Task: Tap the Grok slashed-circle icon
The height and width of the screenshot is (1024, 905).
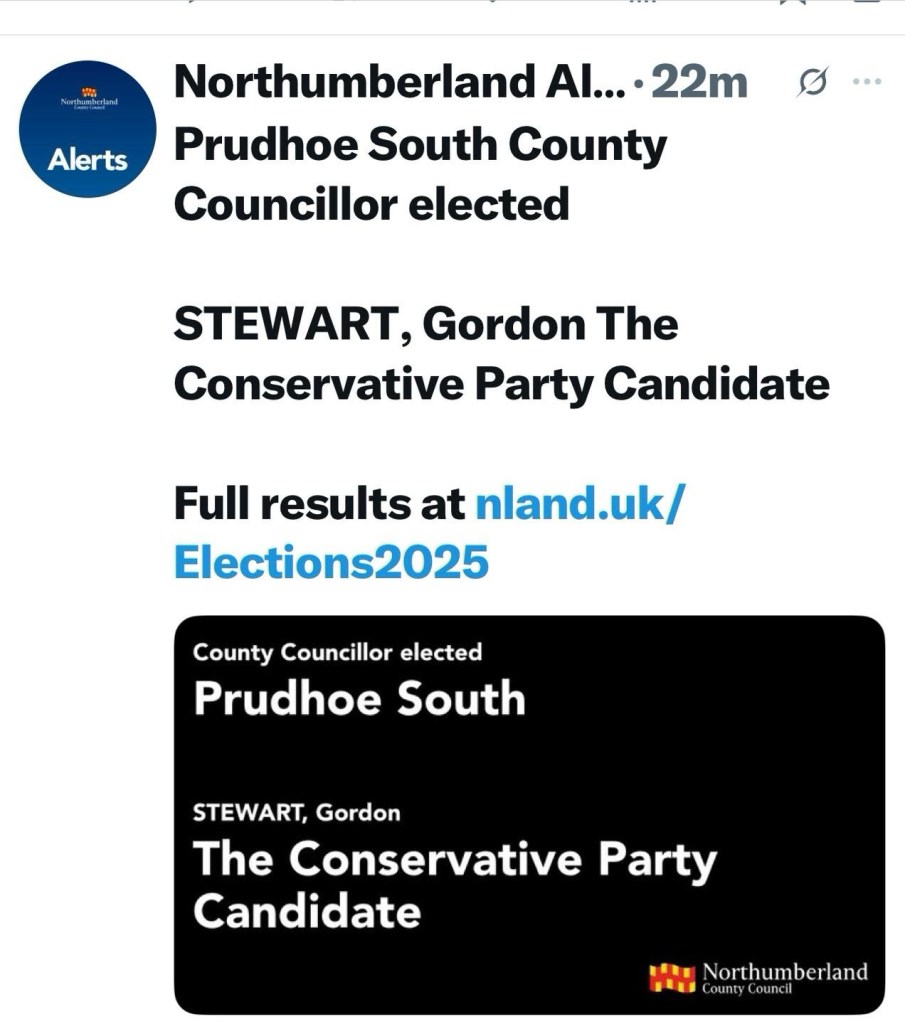Action: point(812,86)
